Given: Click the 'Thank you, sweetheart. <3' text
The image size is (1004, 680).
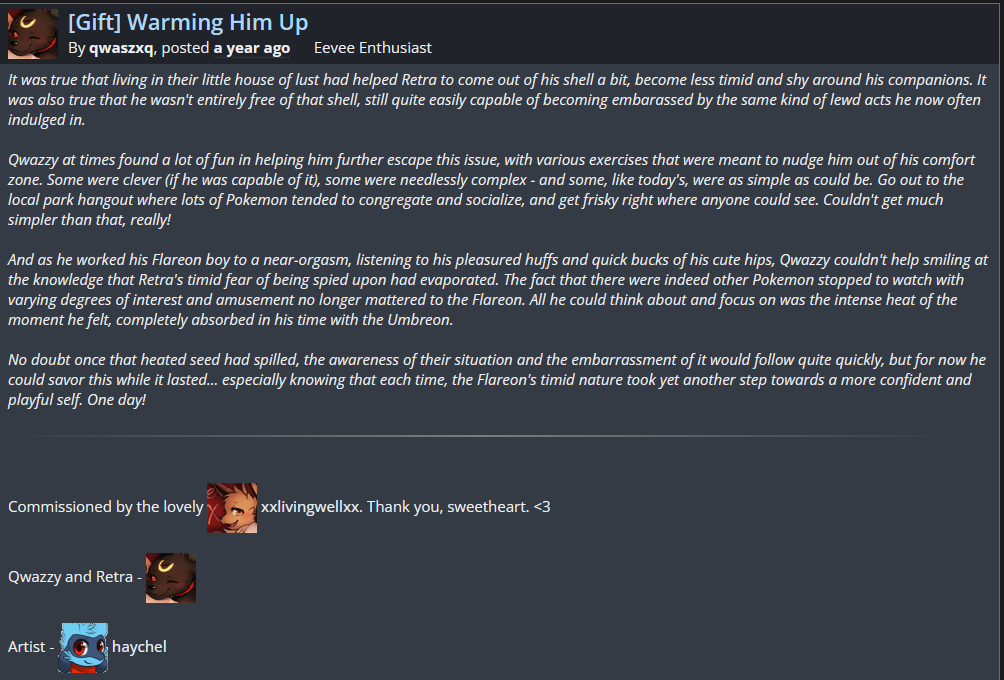Looking at the screenshot, I should (x=458, y=507).
